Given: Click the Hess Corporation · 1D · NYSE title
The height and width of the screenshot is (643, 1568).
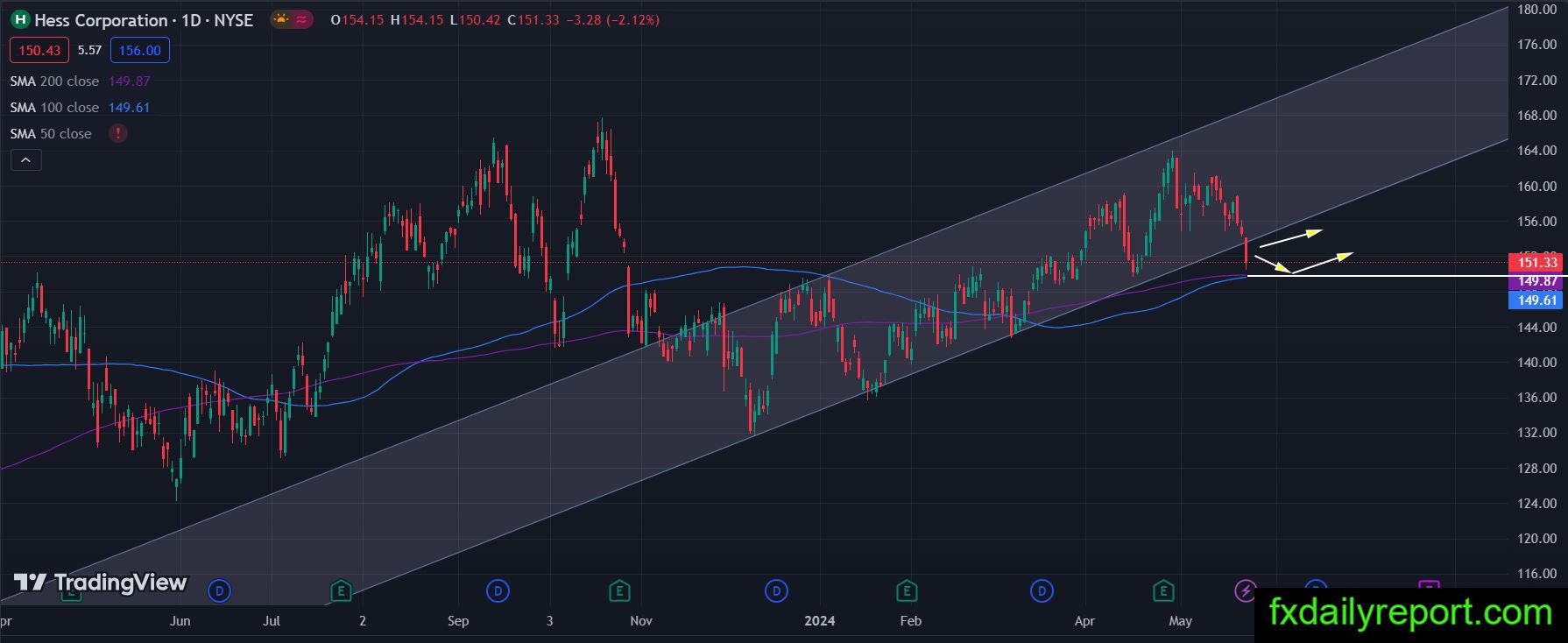Looking at the screenshot, I should pyautogui.click(x=144, y=20).
